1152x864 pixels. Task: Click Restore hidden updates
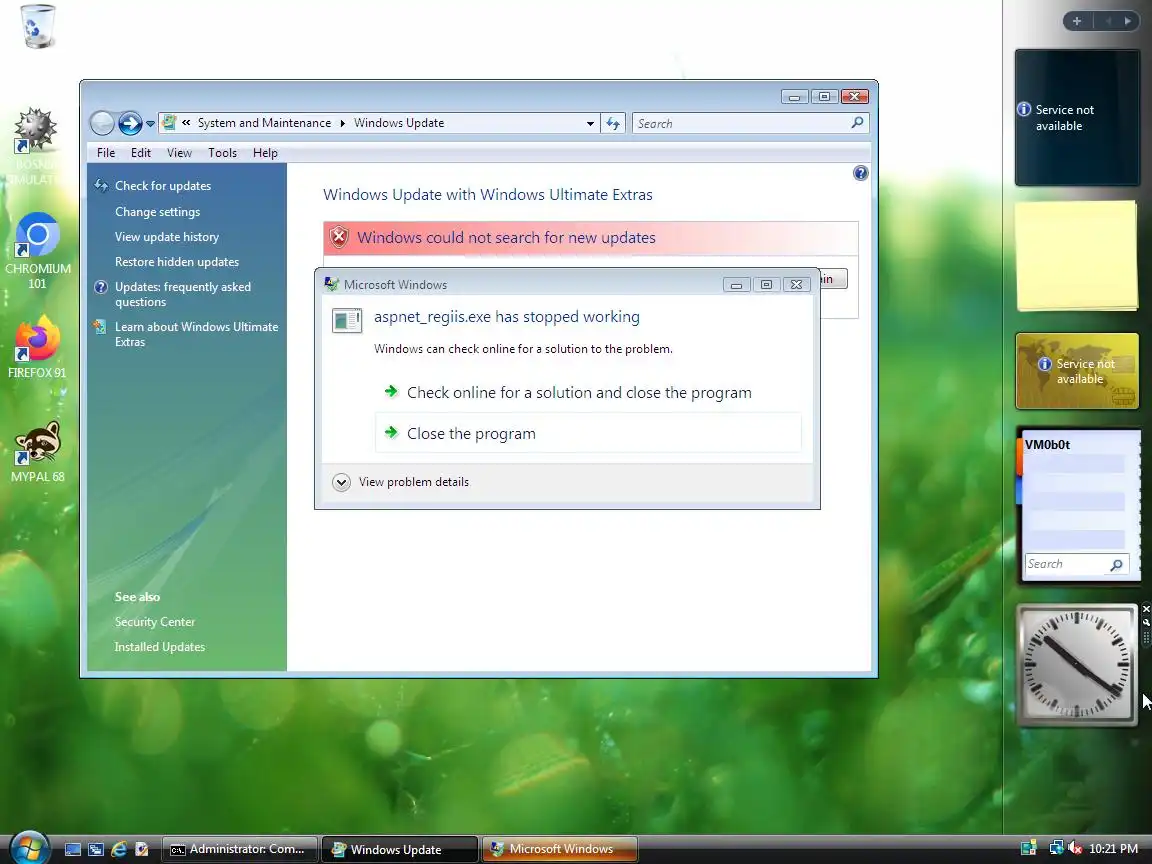176,262
